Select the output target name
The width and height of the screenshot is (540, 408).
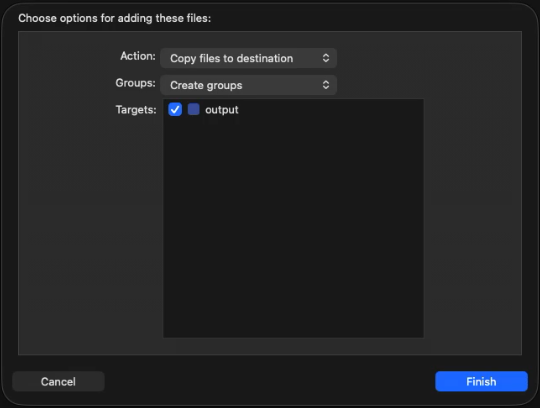click(x=222, y=110)
